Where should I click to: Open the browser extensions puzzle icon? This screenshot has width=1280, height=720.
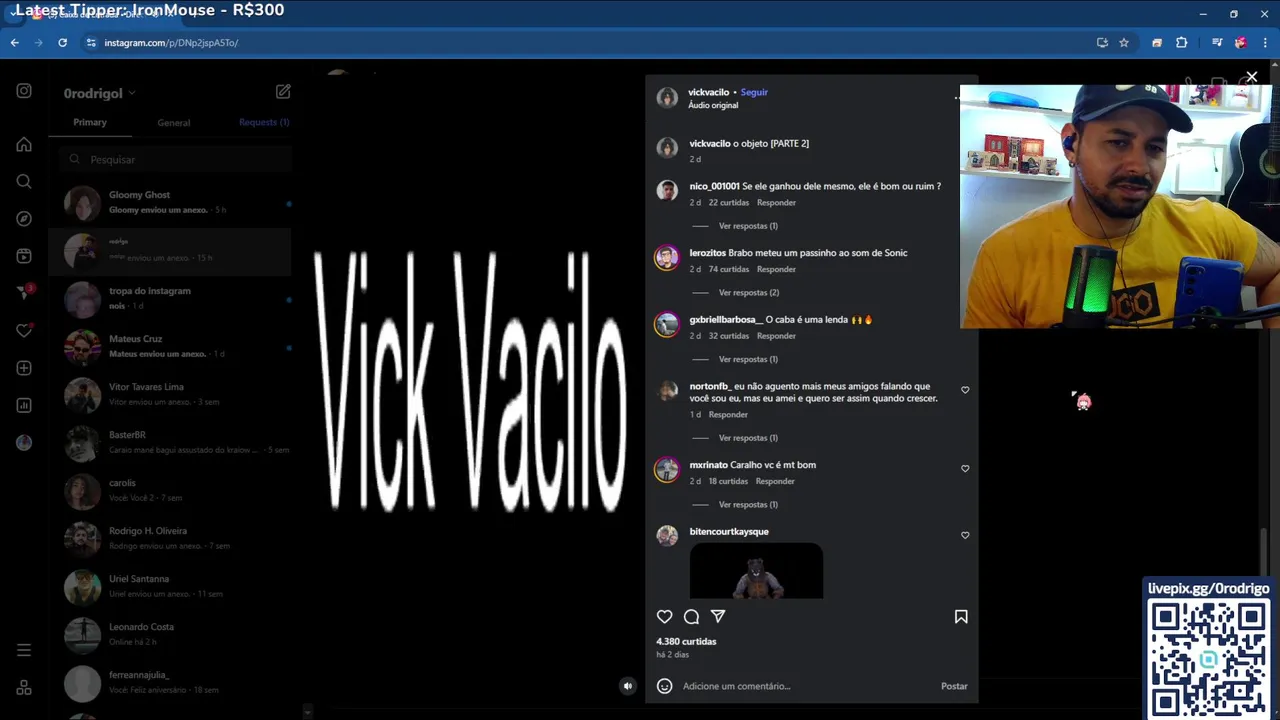(1182, 43)
